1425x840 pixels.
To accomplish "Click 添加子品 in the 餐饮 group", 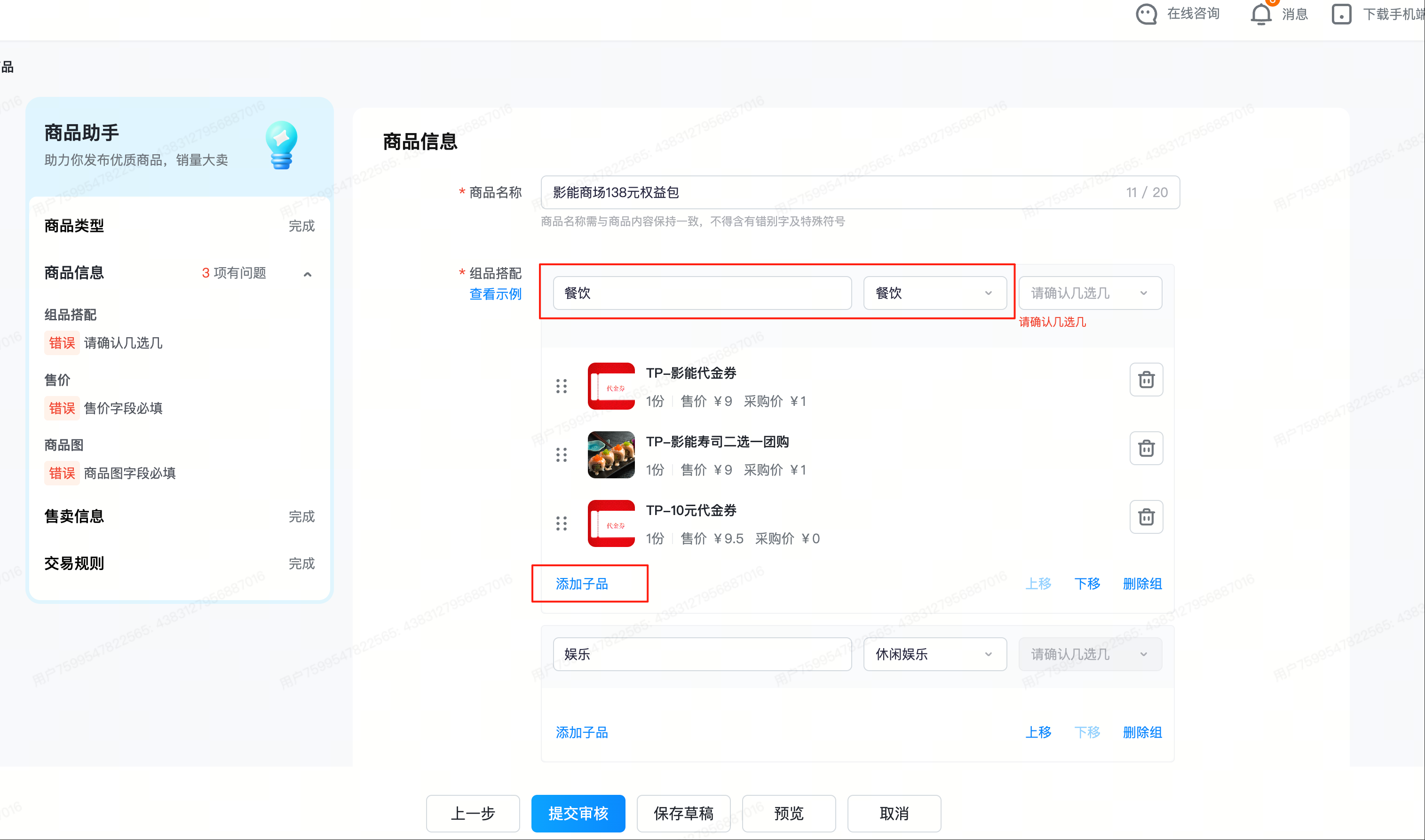I will pos(581,584).
